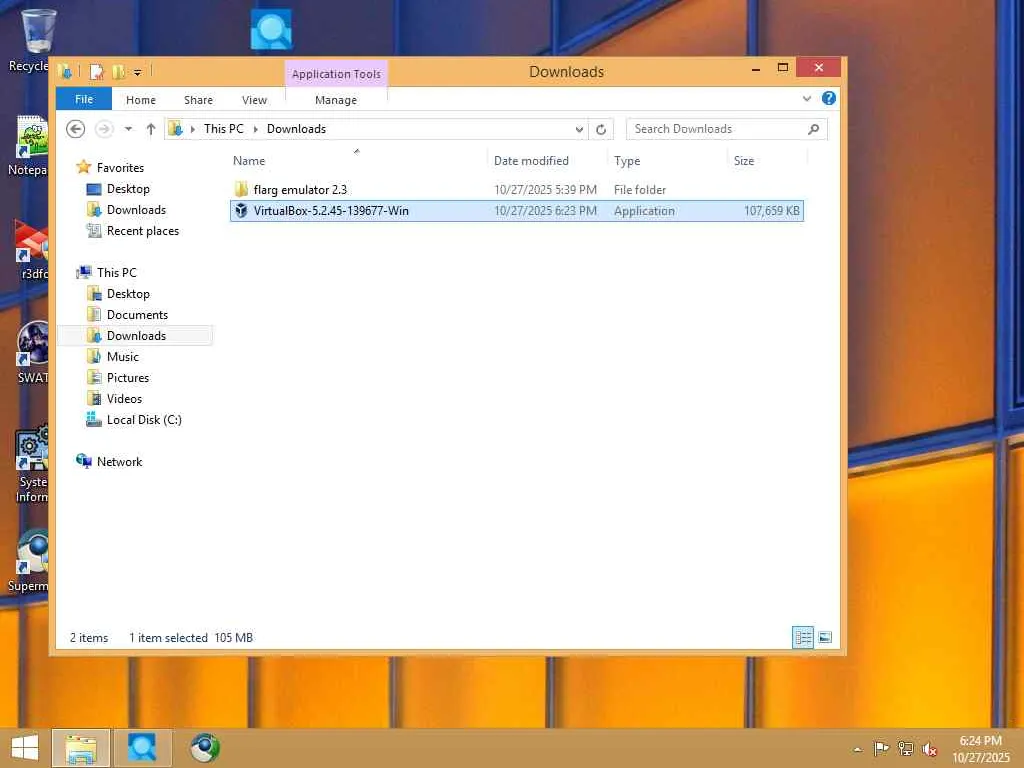Viewport: 1024px width, 768px height.
Task: Go back with the Back arrow button
Action: point(76,129)
